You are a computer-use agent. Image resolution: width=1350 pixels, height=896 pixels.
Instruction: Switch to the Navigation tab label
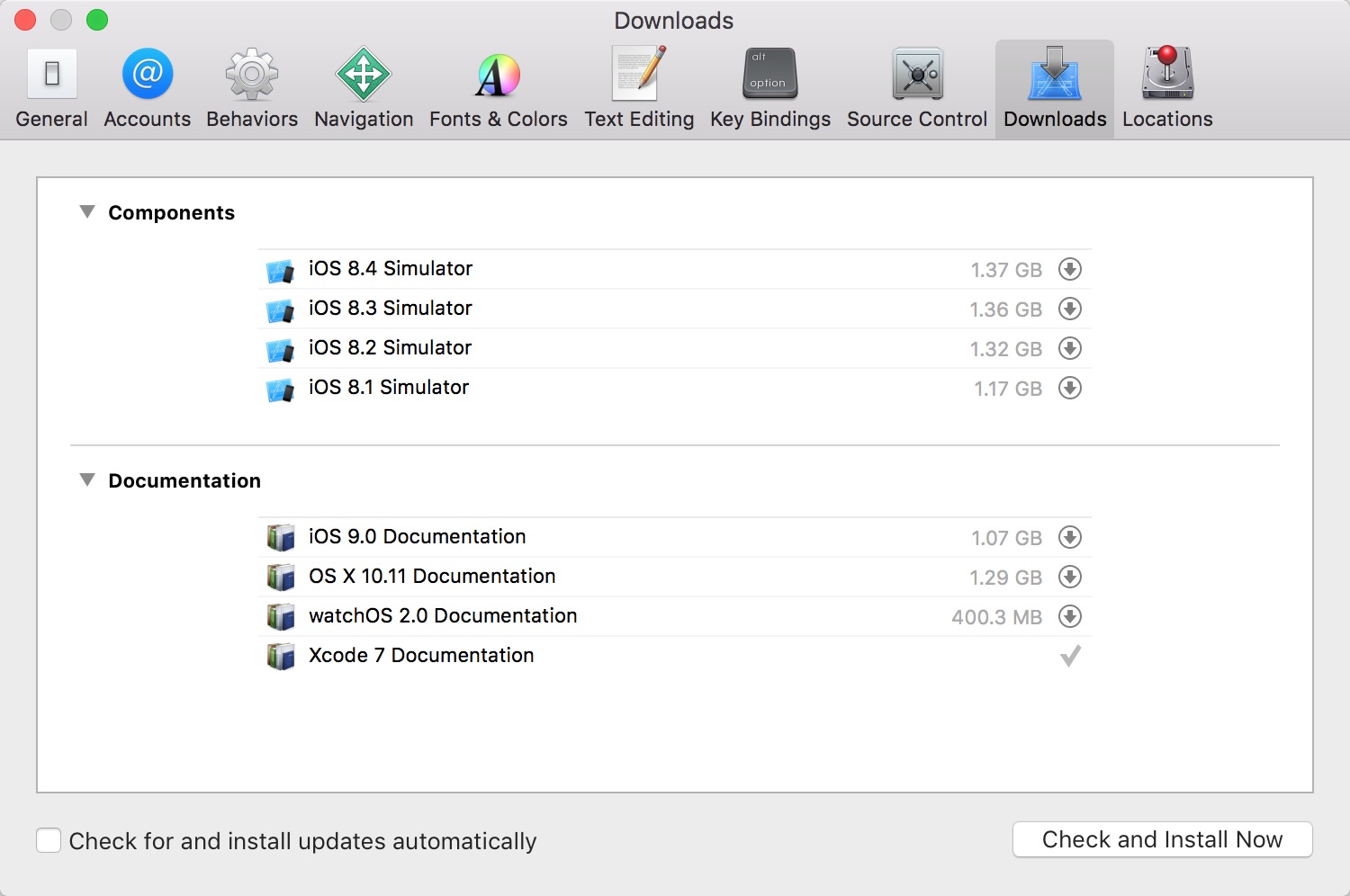364,120
